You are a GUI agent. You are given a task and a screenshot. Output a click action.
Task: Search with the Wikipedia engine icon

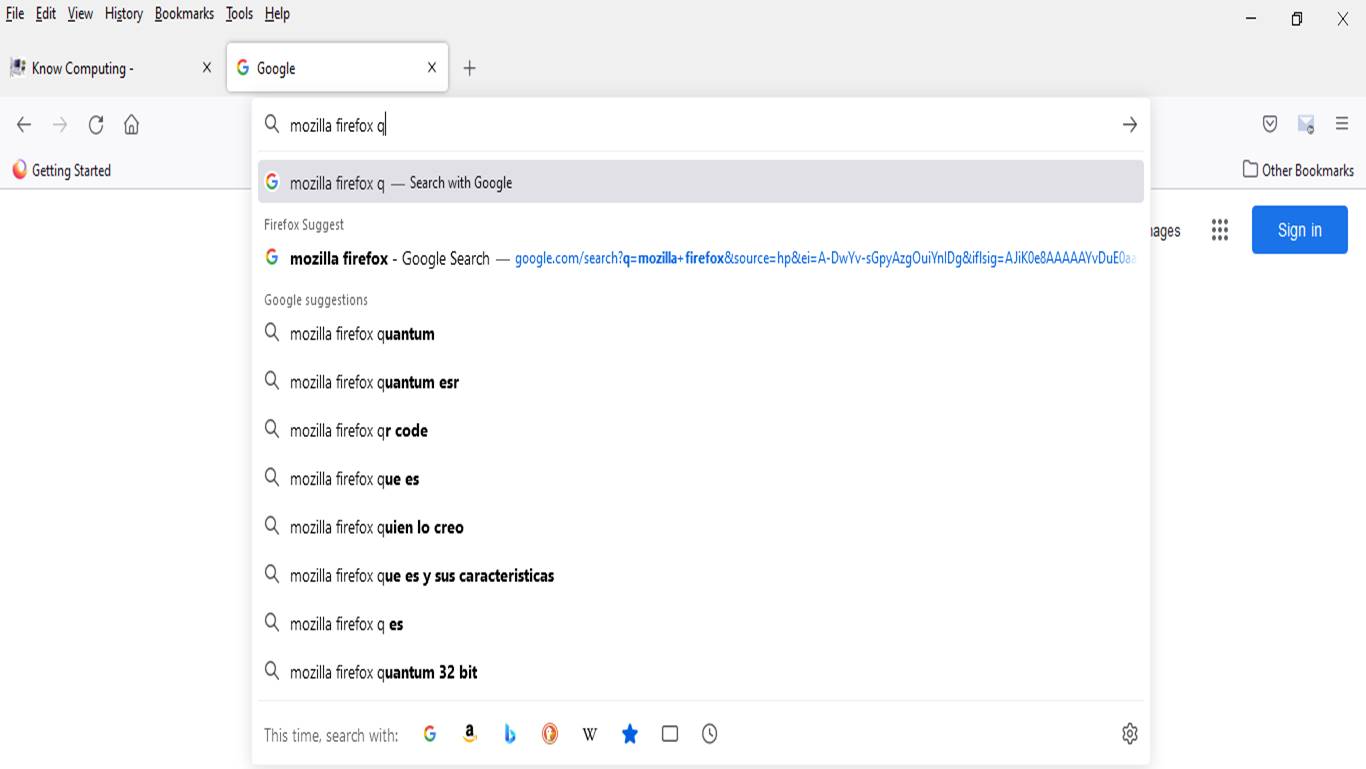pos(589,734)
